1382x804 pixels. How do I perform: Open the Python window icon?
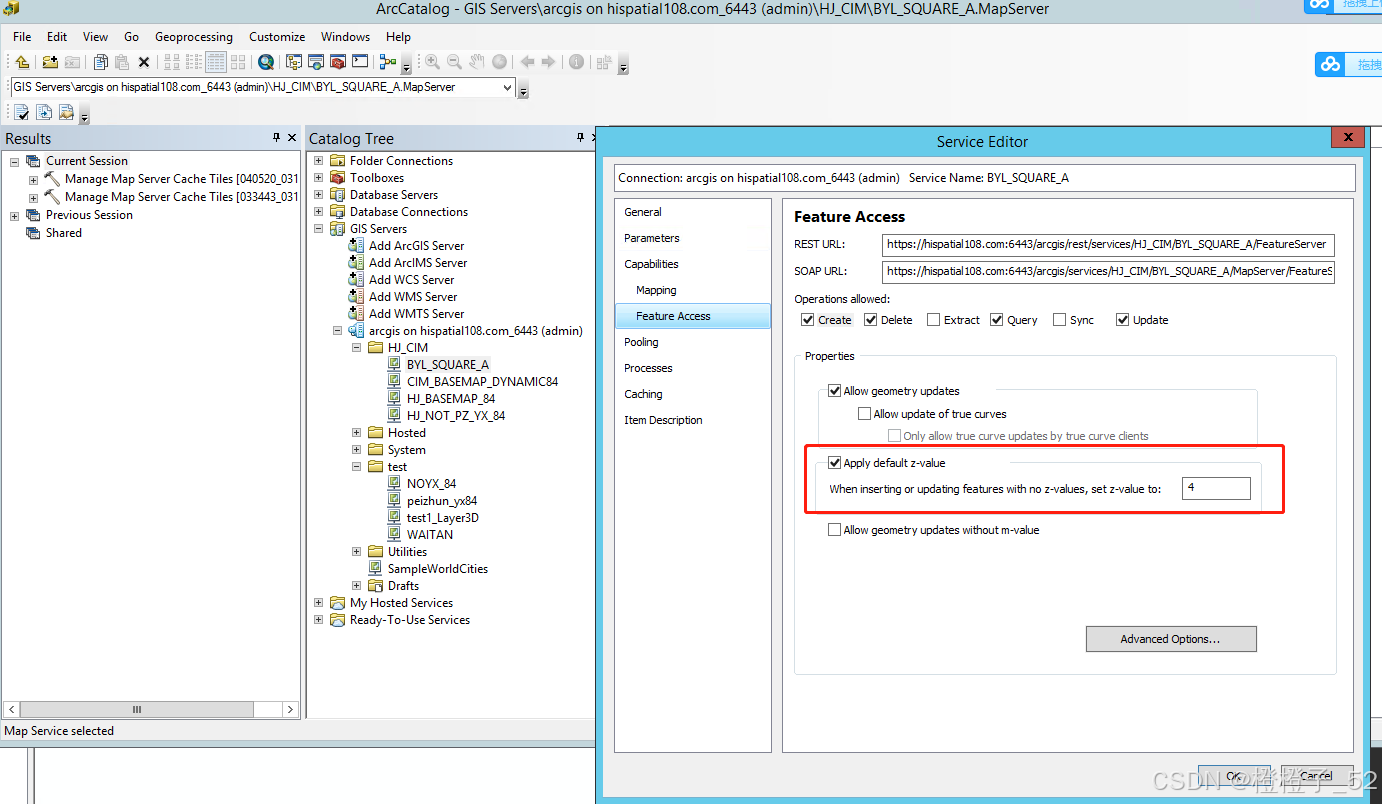coord(360,62)
